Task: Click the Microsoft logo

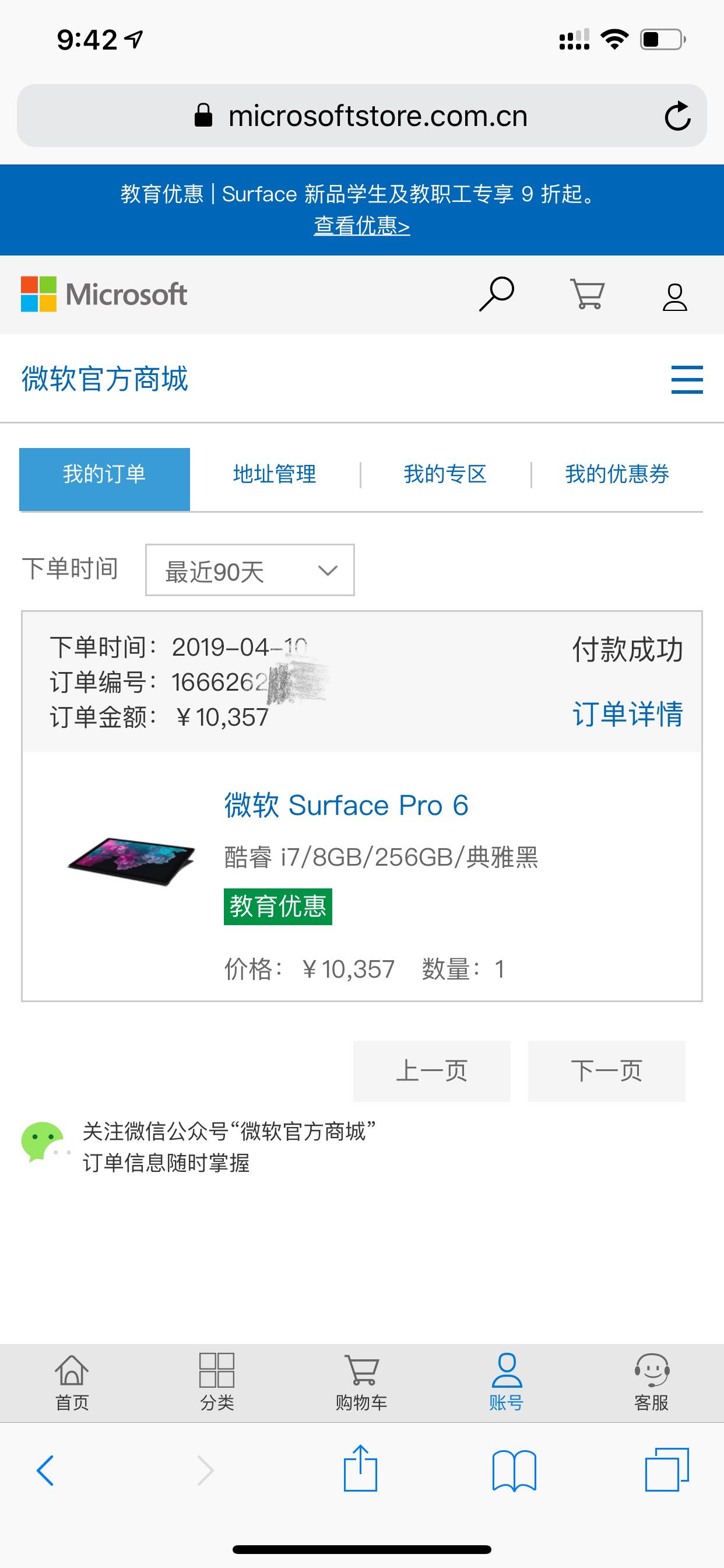Action: (x=104, y=295)
